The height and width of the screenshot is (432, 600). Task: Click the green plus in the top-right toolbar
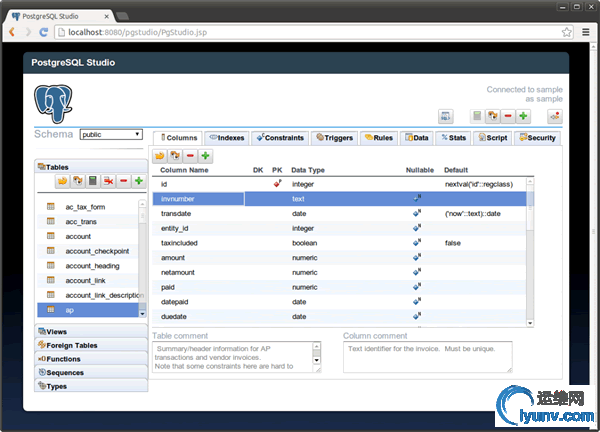523,116
